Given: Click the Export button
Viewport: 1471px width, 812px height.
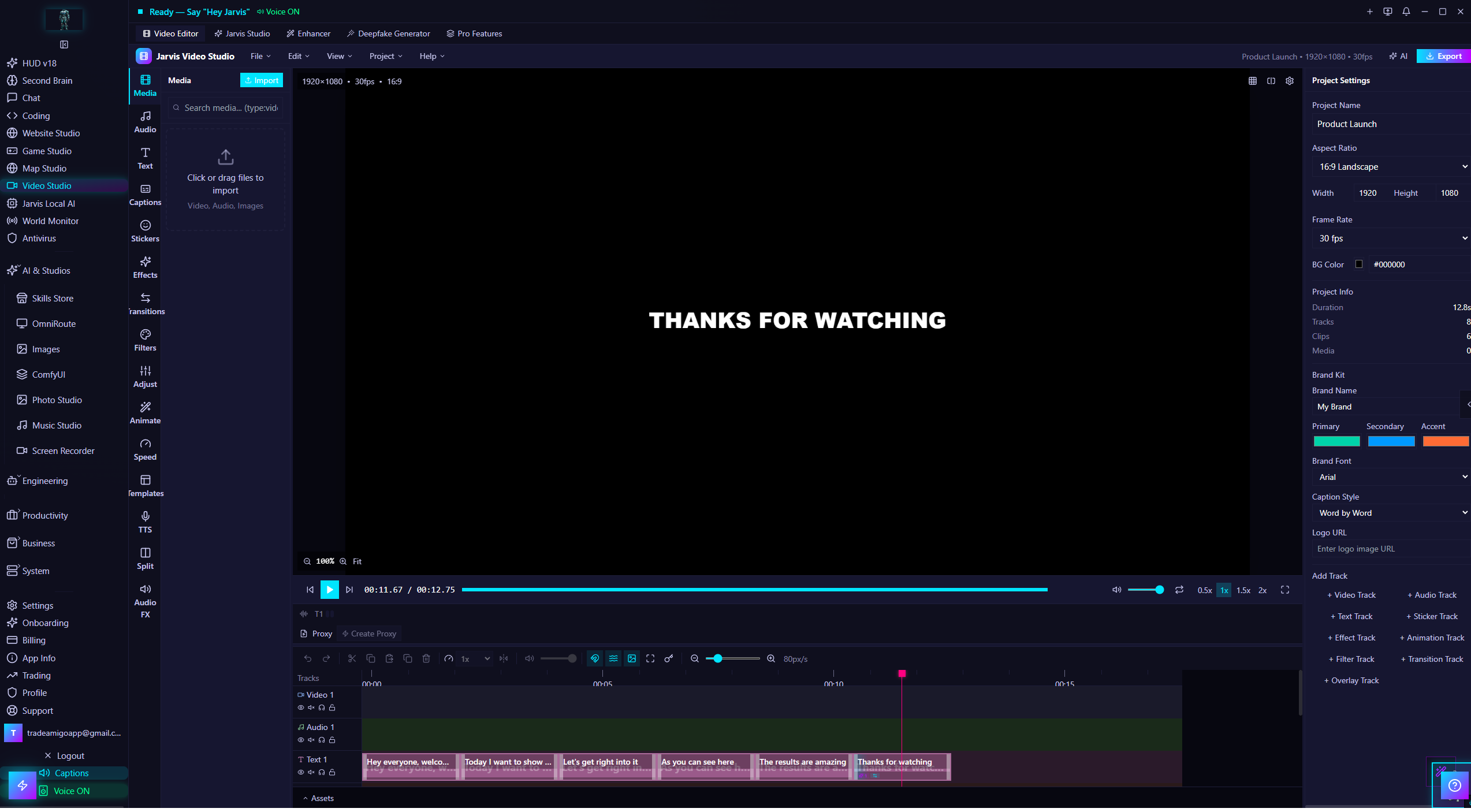Looking at the screenshot, I should click(1444, 56).
